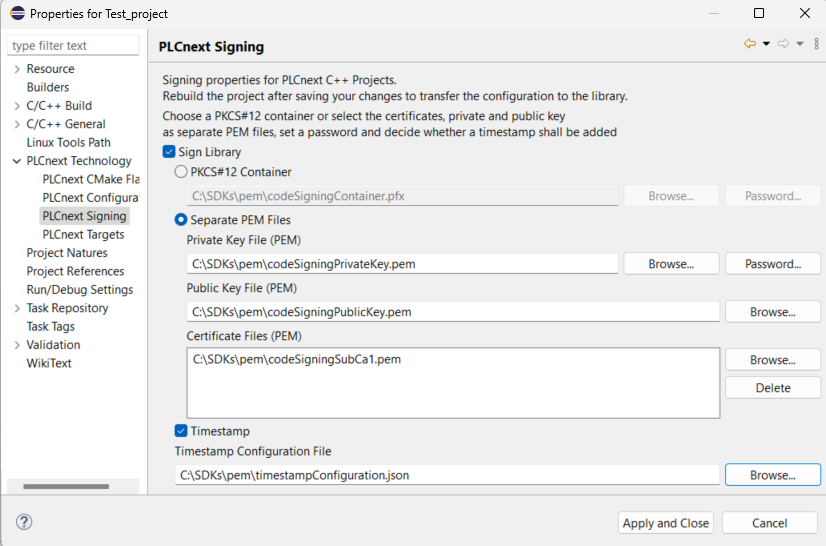Click the back navigation arrow icon

click(750, 44)
